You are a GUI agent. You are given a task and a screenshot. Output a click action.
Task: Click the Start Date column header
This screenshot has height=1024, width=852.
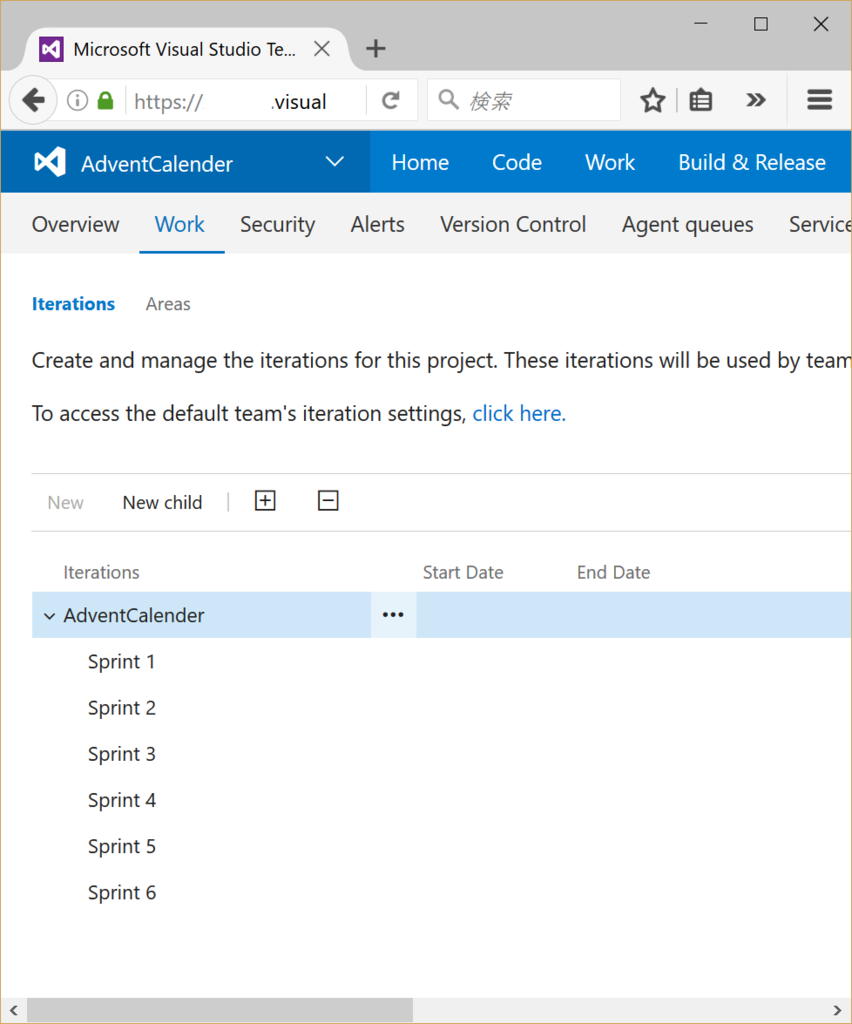click(463, 572)
